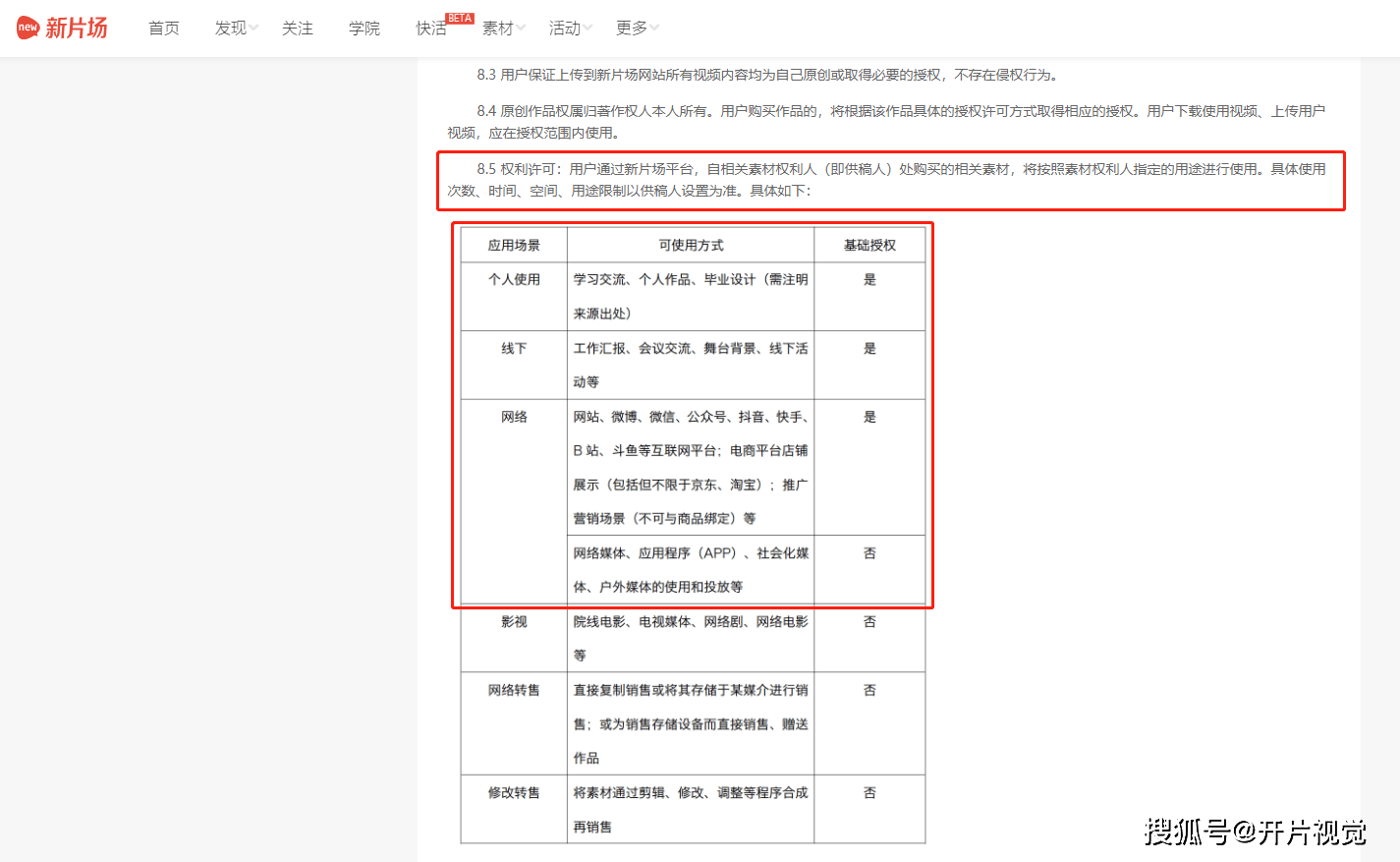Click the 新片场 logo
The width and height of the screenshot is (1400, 862).
point(62,28)
